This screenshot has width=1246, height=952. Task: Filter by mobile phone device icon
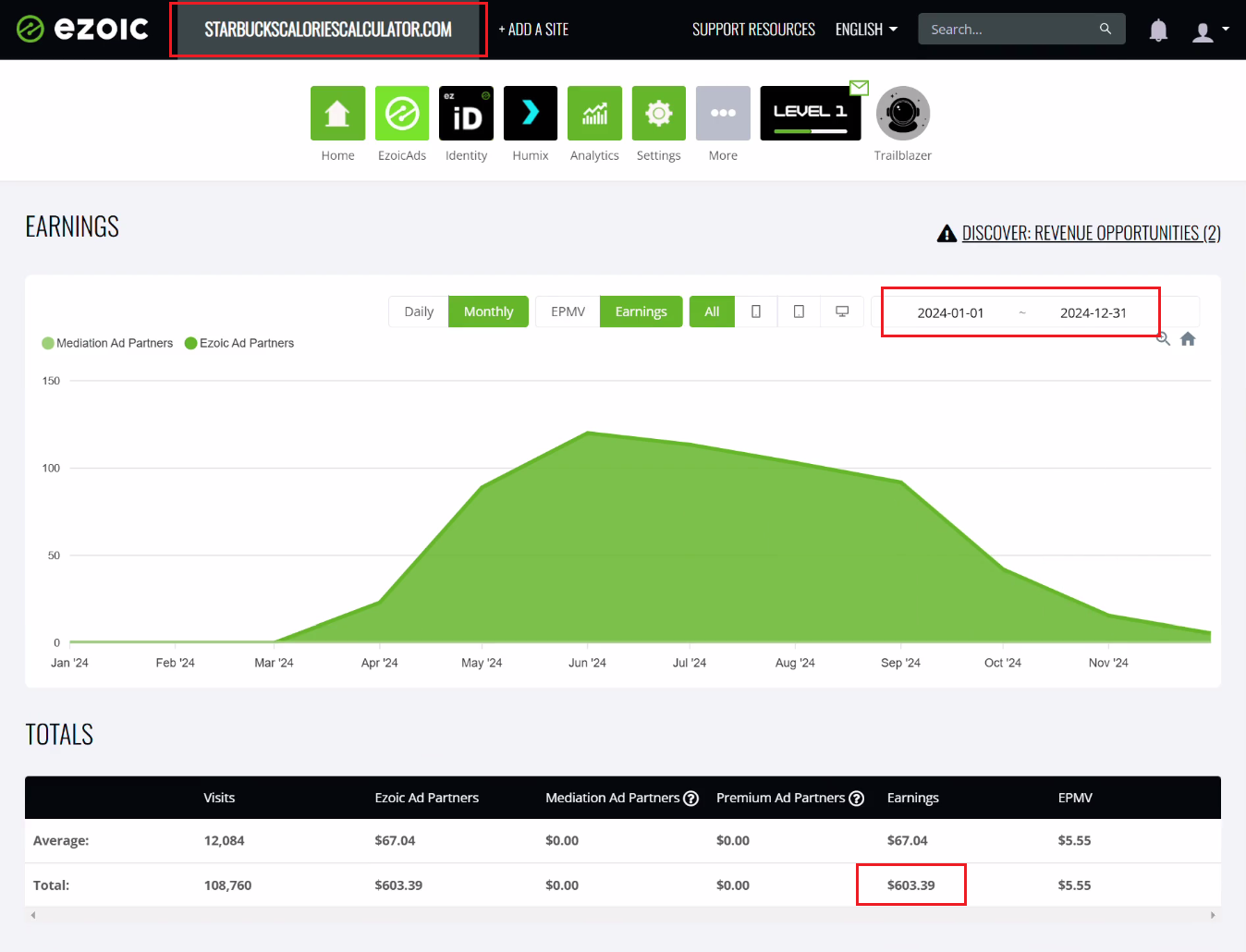click(756, 311)
